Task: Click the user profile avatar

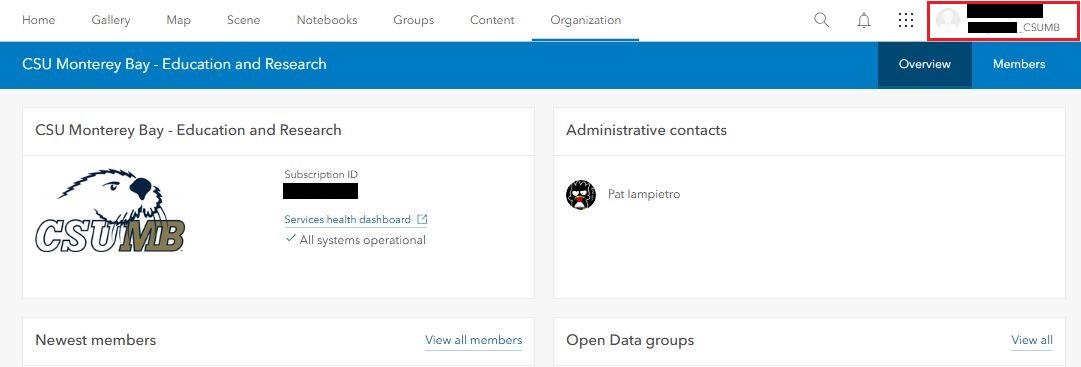Action: (948, 20)
